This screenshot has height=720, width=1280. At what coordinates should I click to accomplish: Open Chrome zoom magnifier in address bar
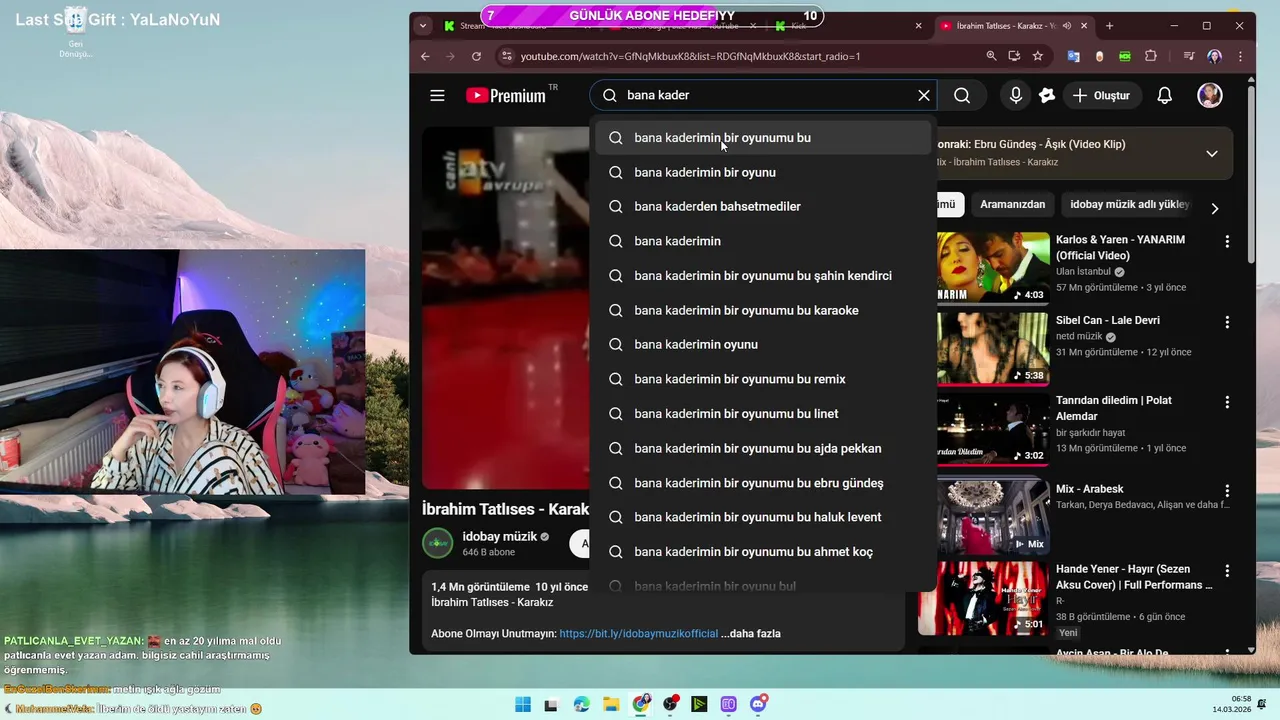click(x=991, y=56)
